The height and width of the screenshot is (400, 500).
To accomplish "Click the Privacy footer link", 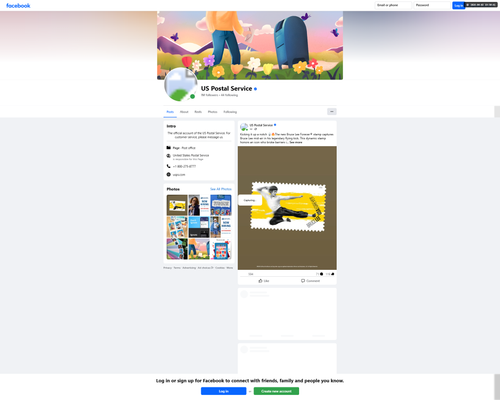I will click(x=168, y=268).
